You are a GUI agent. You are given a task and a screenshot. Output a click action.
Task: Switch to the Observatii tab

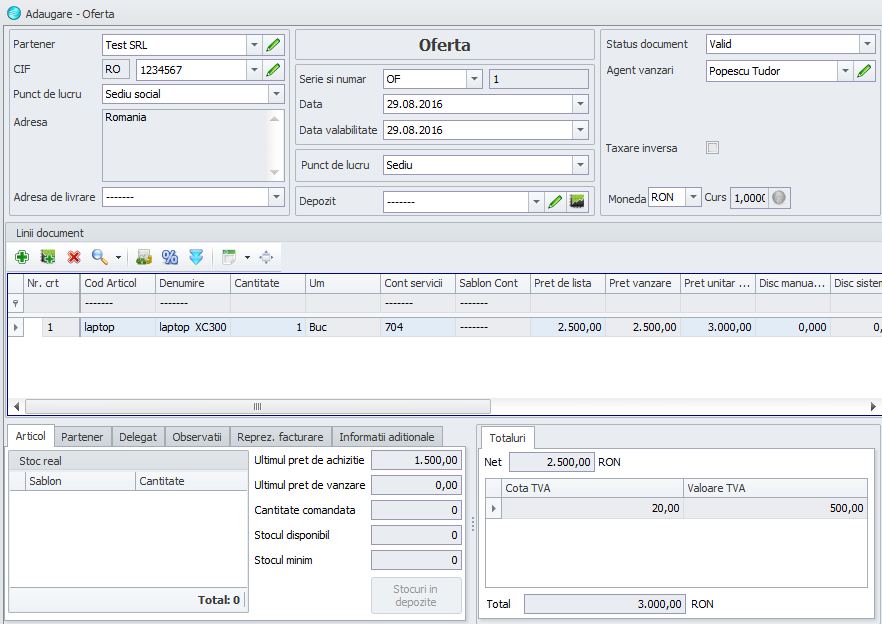click(197, 437)
